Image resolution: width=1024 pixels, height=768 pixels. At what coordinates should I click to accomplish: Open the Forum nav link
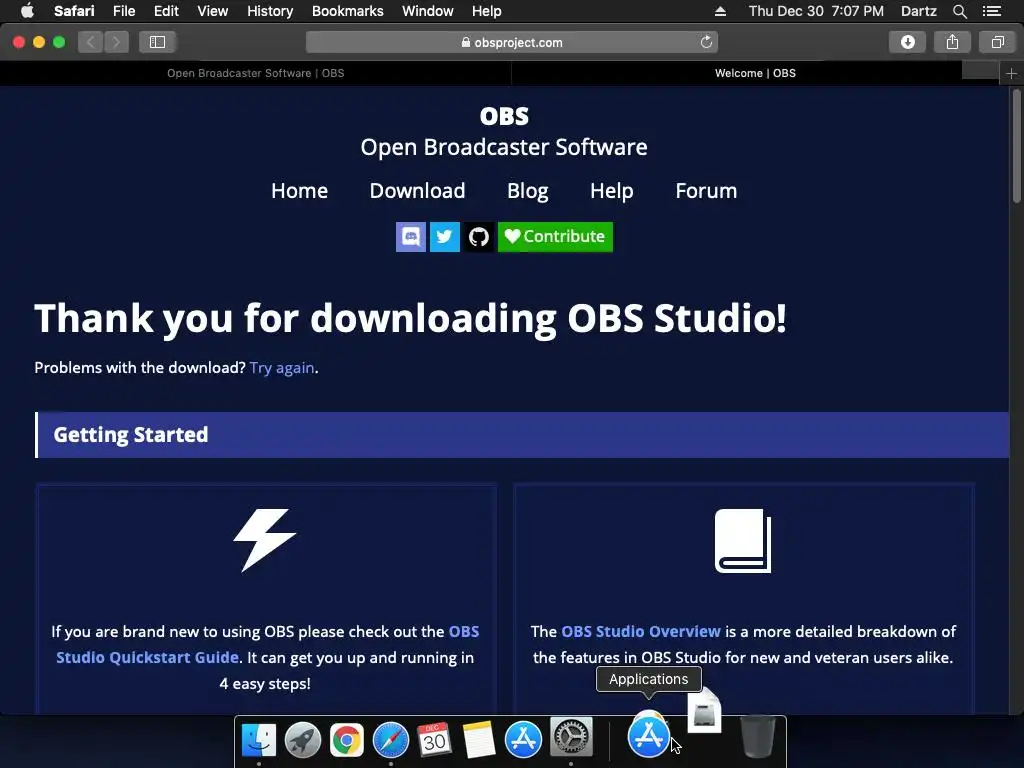(706, 191)
